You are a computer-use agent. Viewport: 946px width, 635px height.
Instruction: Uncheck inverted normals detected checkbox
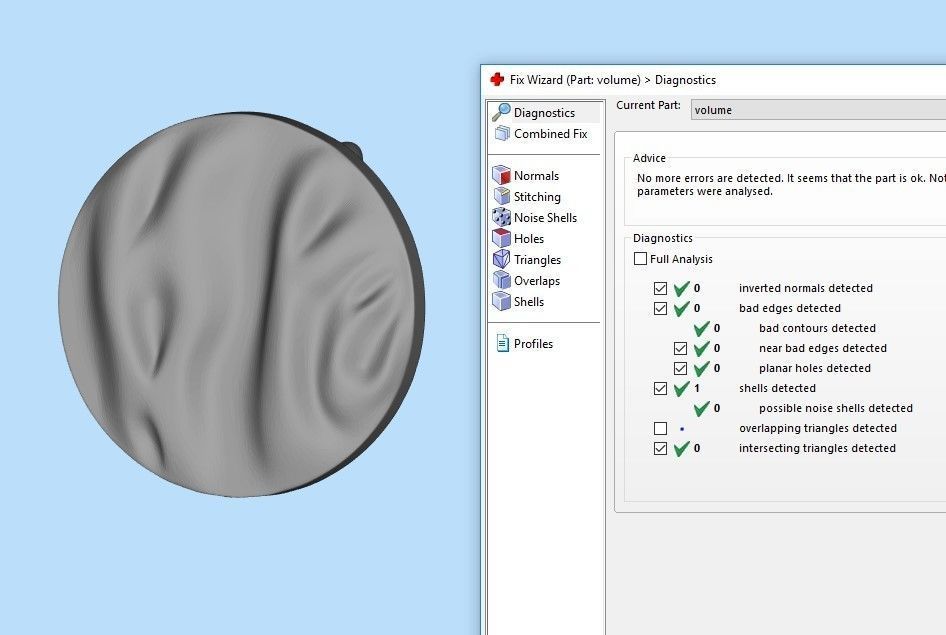coord(660,288)
